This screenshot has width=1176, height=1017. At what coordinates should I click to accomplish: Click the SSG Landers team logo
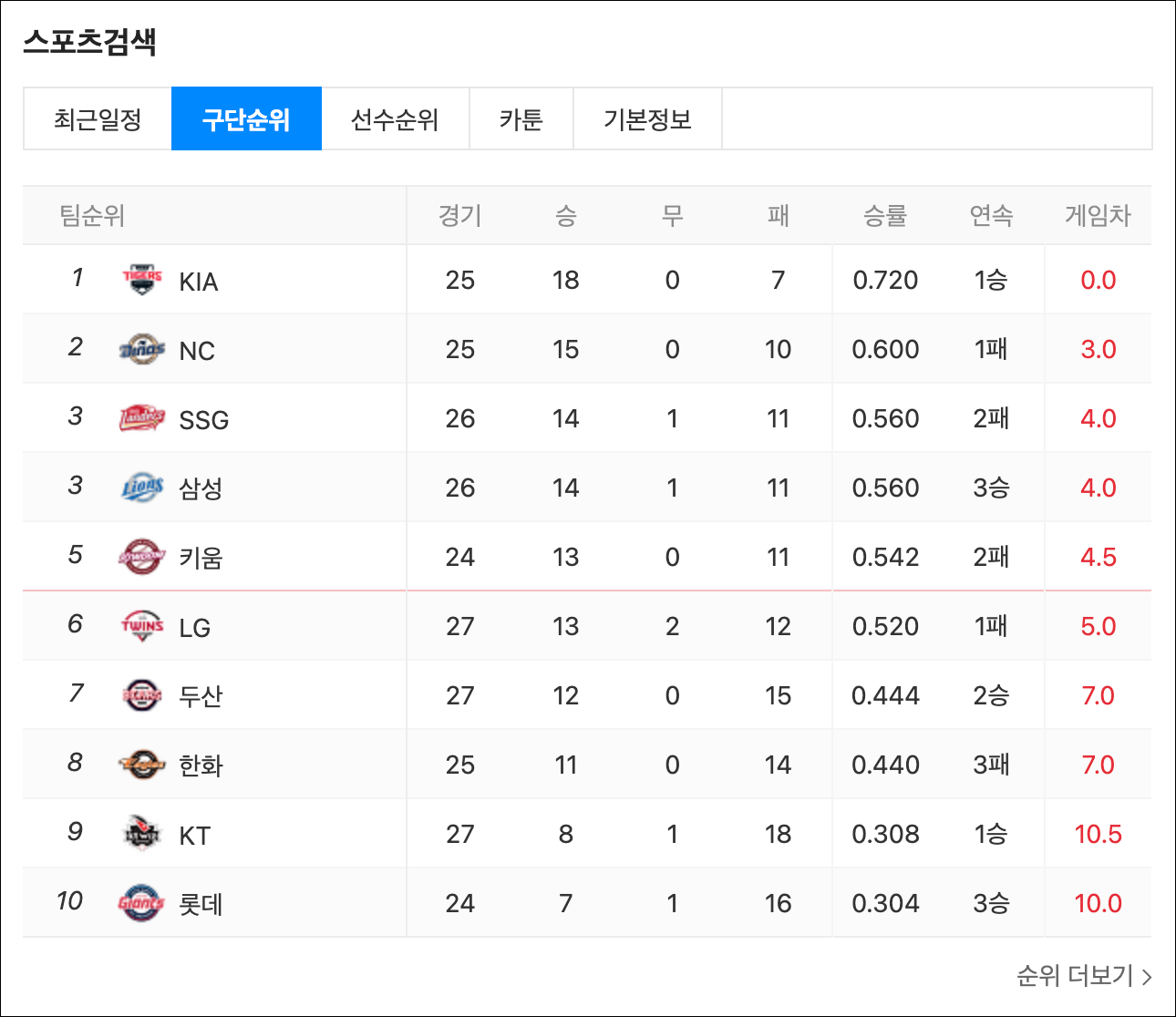[x=142, y=418]
